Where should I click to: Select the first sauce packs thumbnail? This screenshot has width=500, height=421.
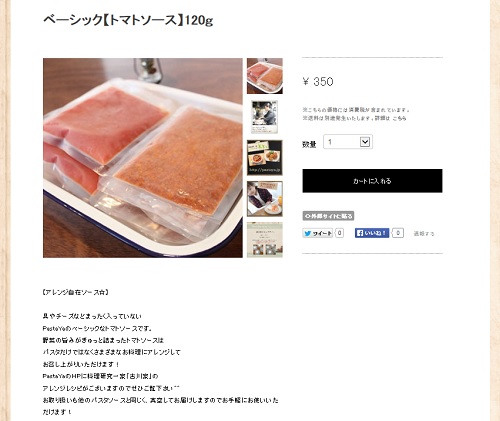click(265, 76)
